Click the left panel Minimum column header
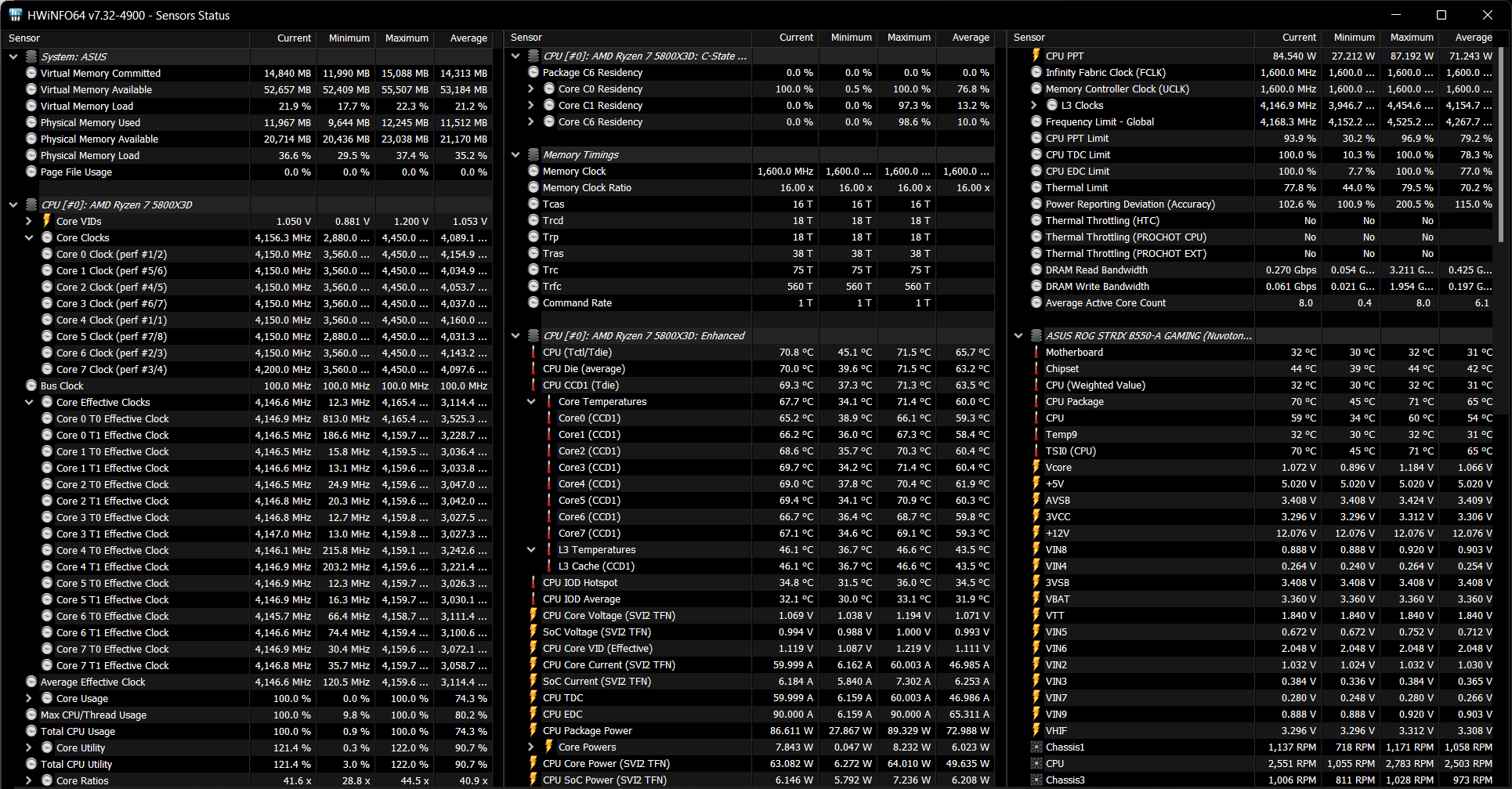The width and height of the screenshot is (1512, 789). pos(346,38)
